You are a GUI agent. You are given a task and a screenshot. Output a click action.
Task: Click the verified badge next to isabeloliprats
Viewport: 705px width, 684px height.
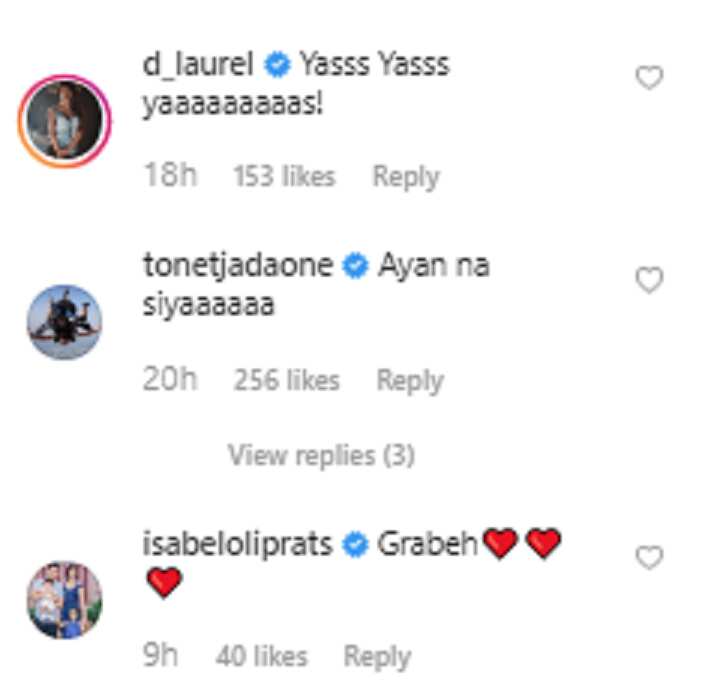pos(355,544)
